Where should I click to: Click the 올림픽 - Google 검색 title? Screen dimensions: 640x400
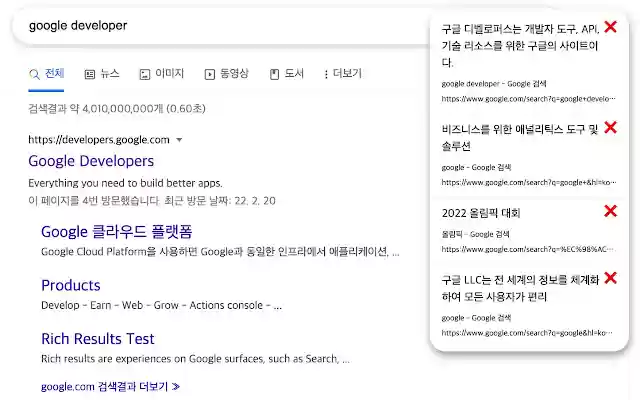pyautogui.click(x=475, y=234)
